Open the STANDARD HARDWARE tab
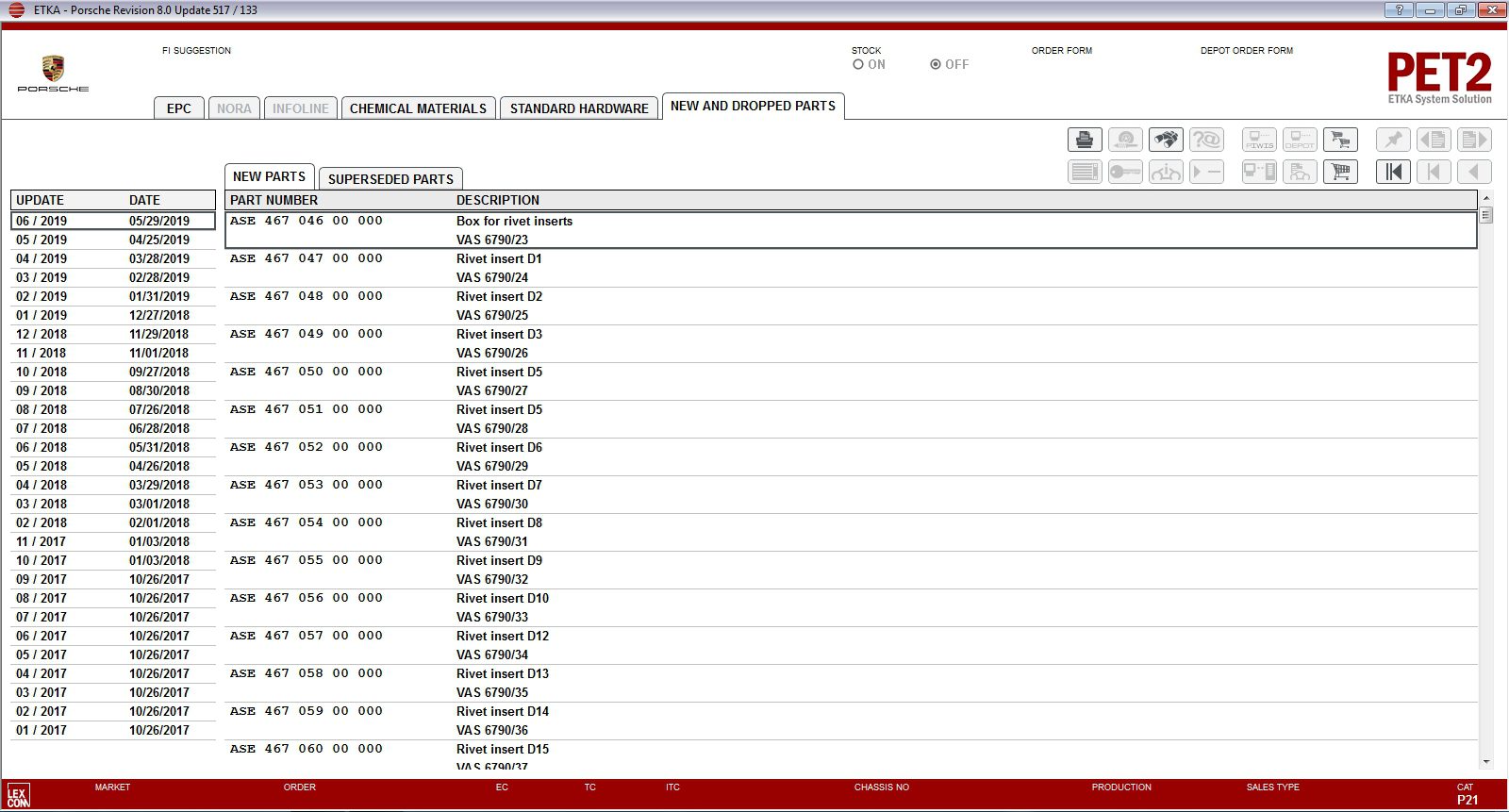 [x=579, y=108]
